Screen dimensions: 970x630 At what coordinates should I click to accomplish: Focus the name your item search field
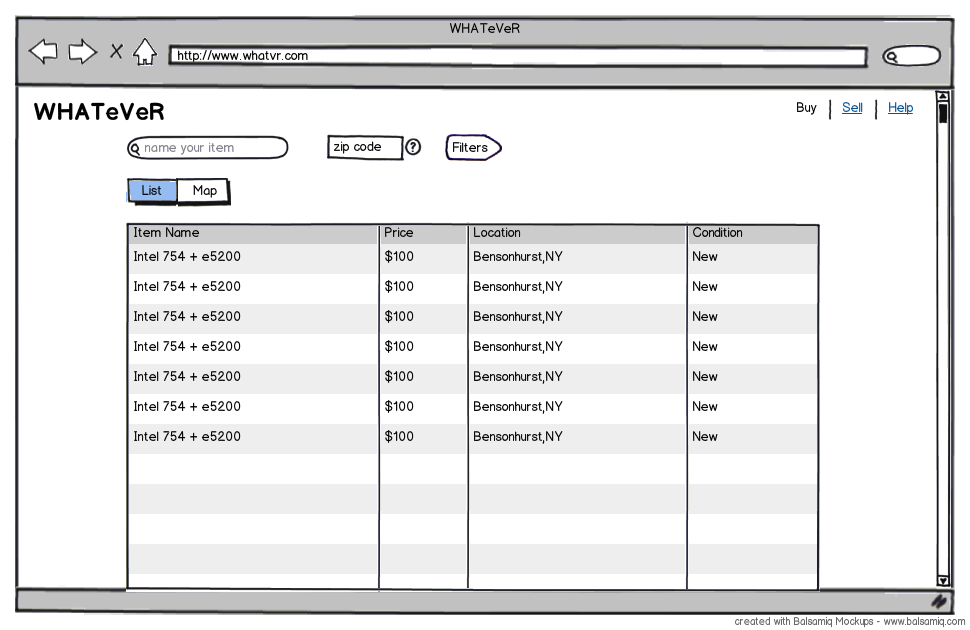[x=210, y=148]
